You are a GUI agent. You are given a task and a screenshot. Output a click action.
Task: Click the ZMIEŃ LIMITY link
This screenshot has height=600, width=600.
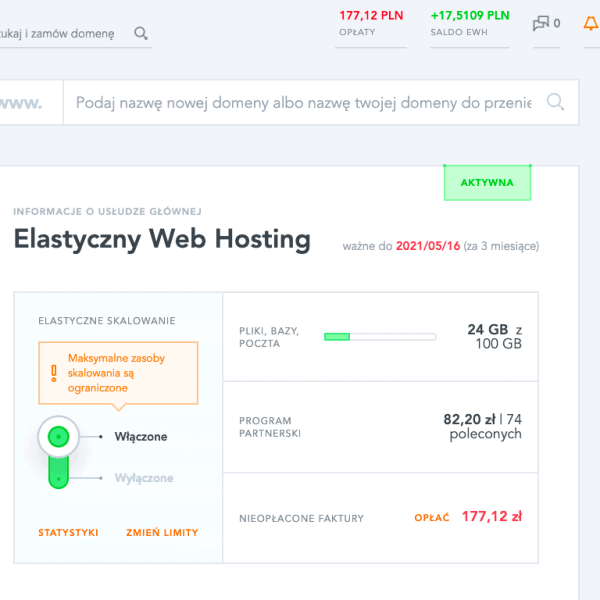pos(162,533)
